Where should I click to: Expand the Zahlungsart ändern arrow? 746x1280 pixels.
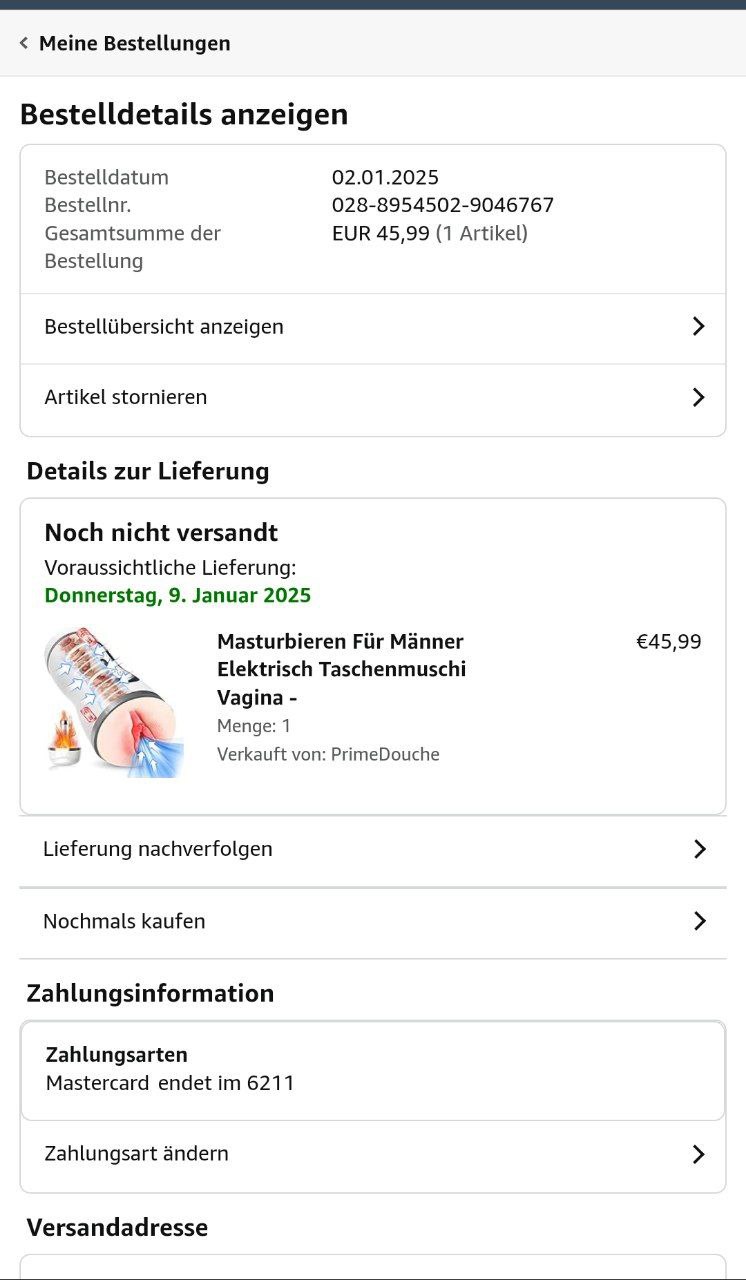tap(698, 1154)
